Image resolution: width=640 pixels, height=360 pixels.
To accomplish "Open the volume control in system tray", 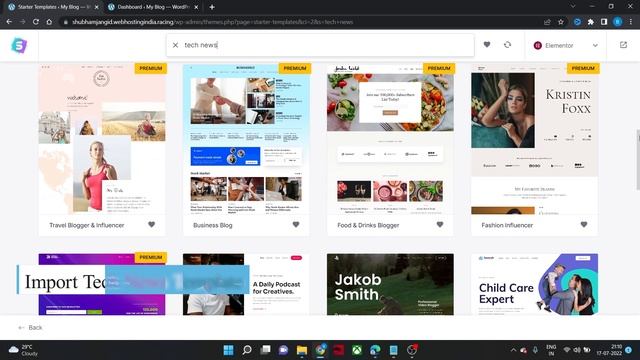I will click(577, 350).
